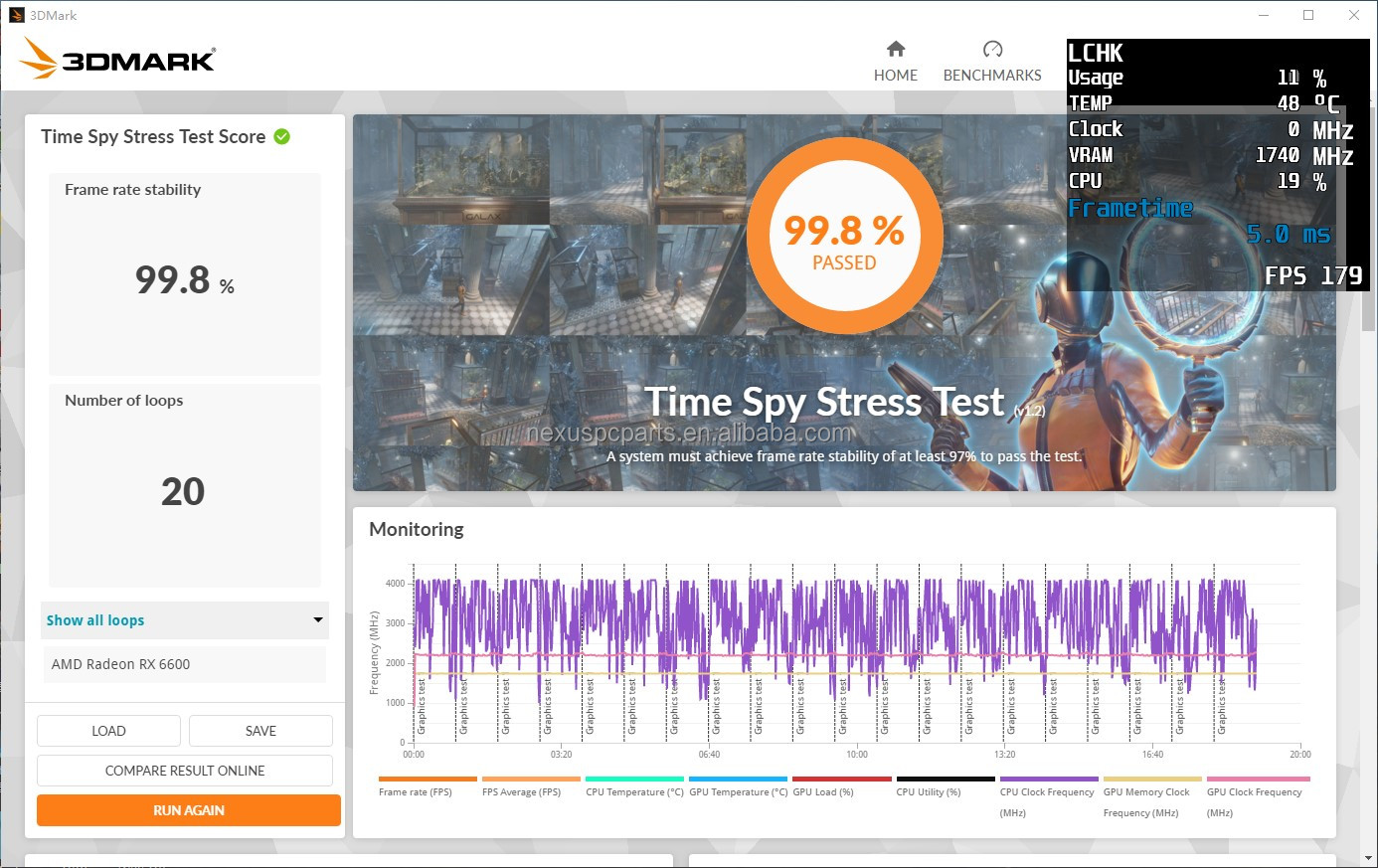
Task: Open the Benchmarks gauge icon
Action: [x=992, y=49]
